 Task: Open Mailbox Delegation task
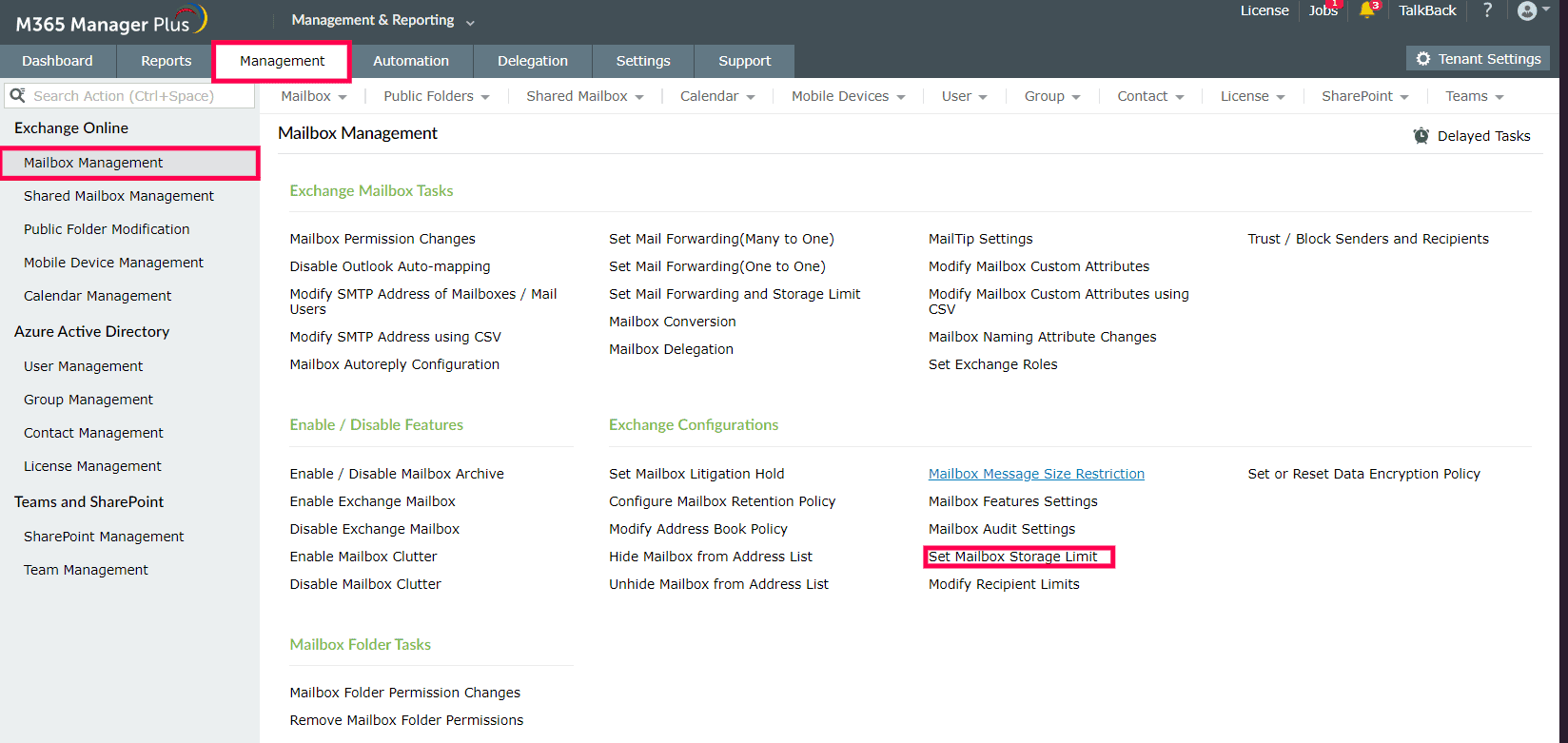pos(671,349)
